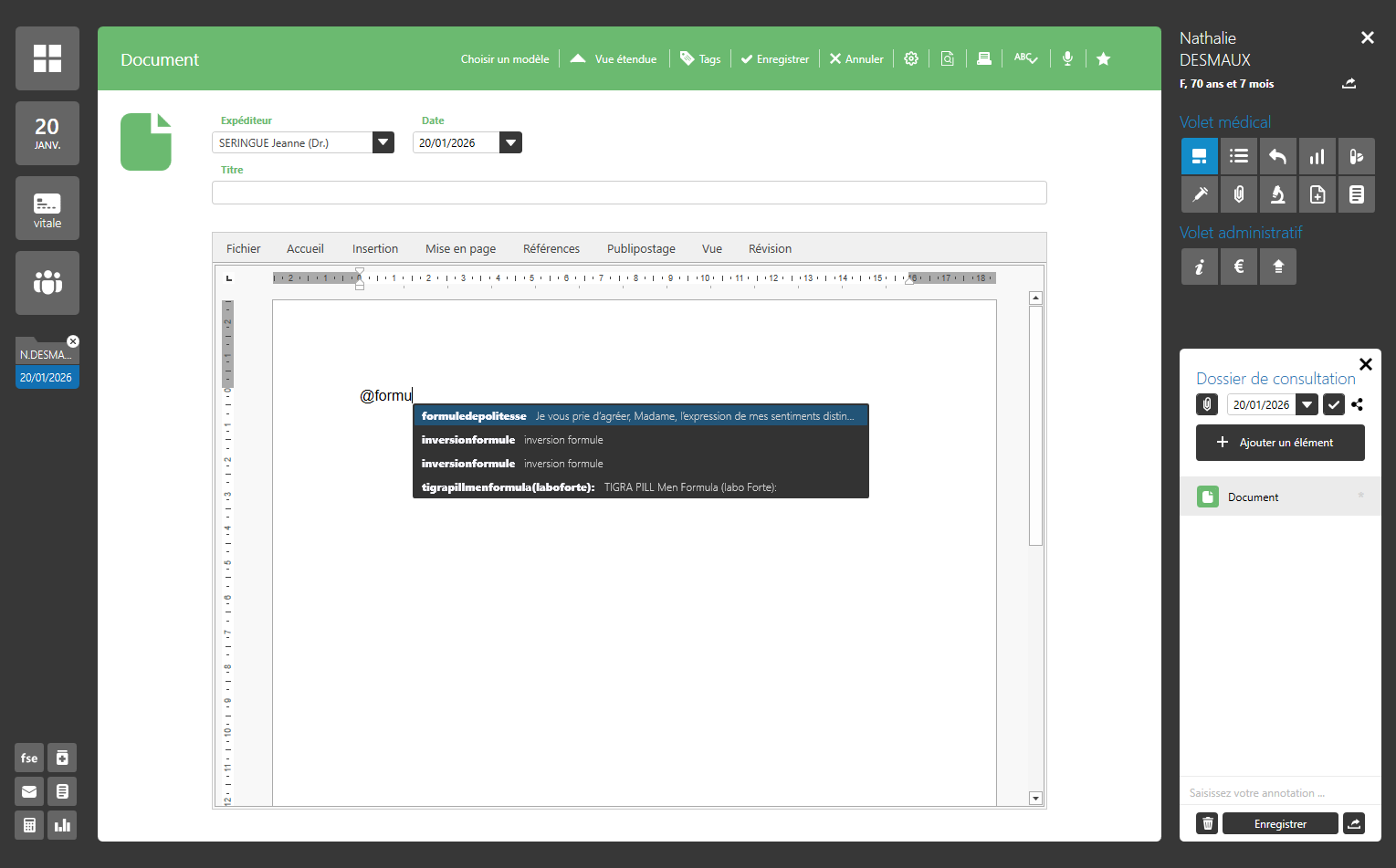The image size is (1396, 868).
Task: Click Ajouter un élément button
Action: (1280, 443)
